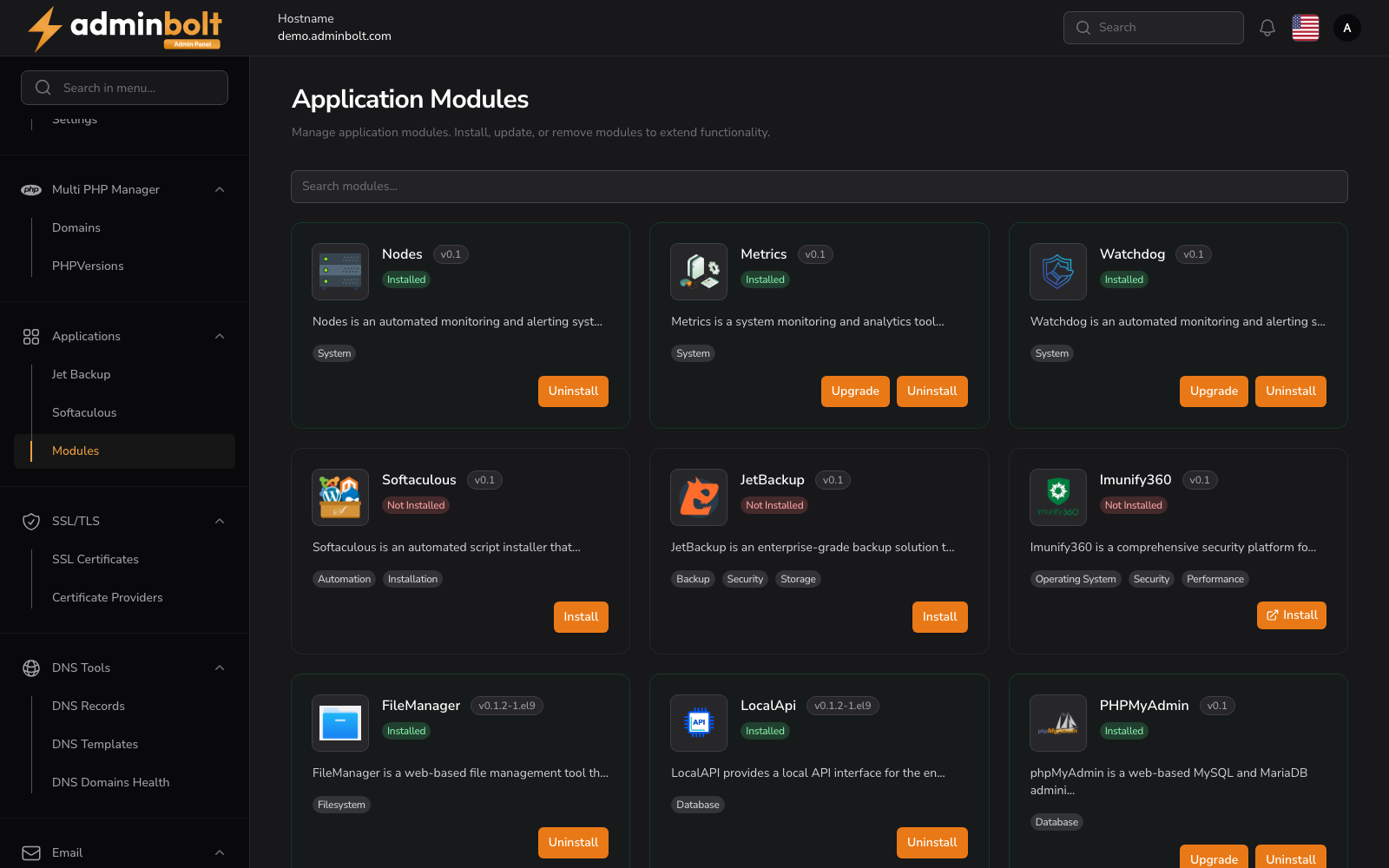Click the 'Storage' tag on JetBackup
The width and height of the screenshot is (1389, 868).
(798, 579)
